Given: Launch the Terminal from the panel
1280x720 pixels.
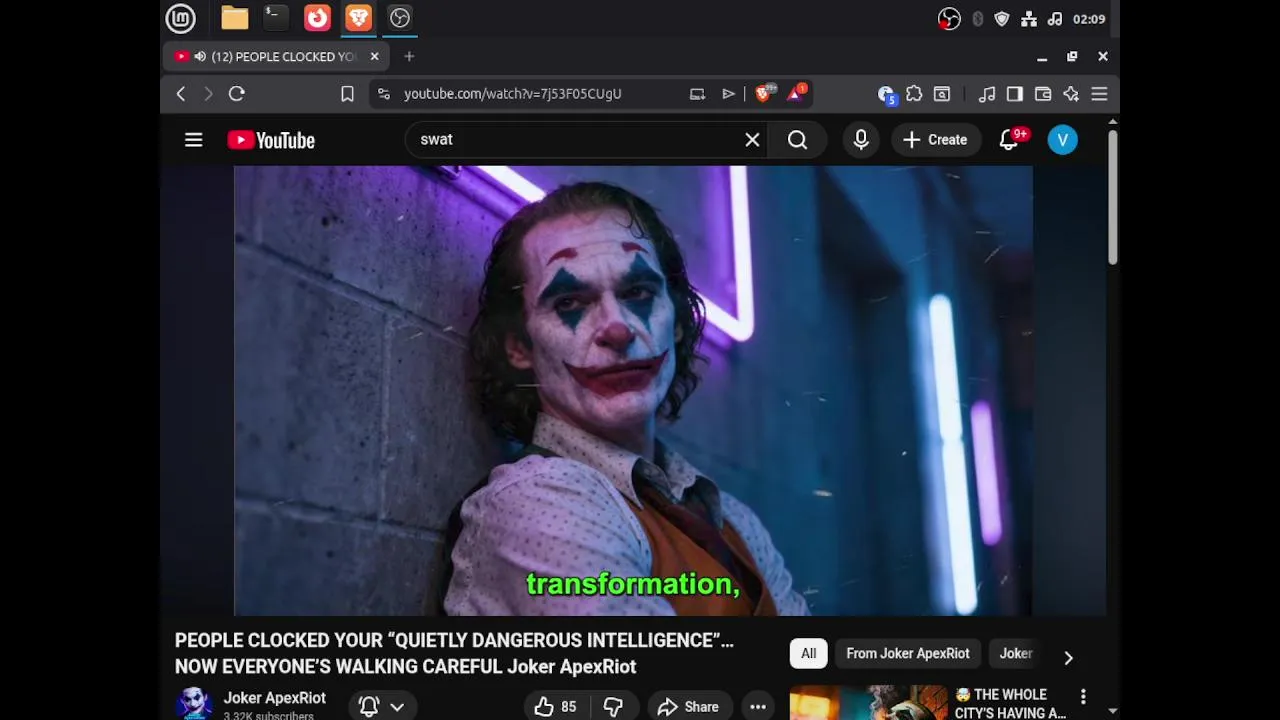Looking at the screenshot, I should tap(275, 18).
